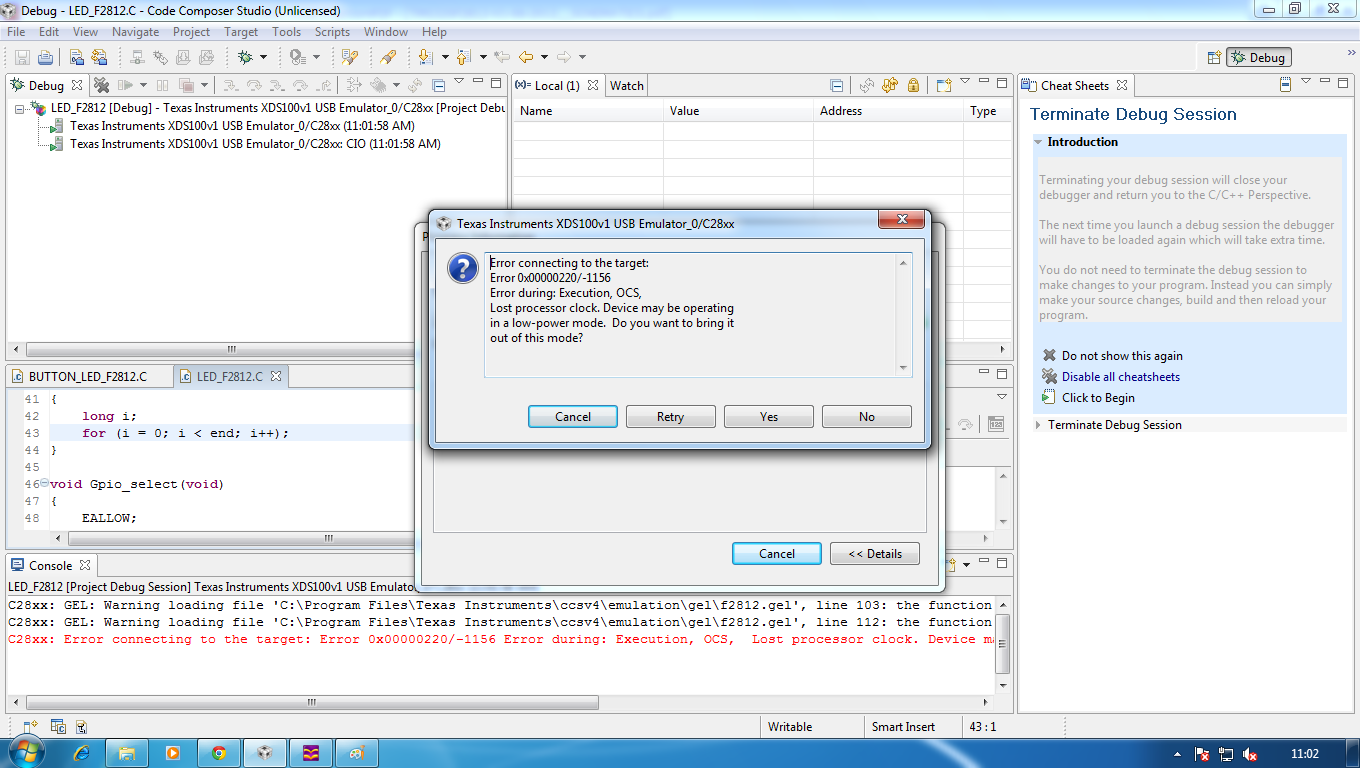The height and width of the screenshot is (768, 1360).
Task: Select the Debug launch icon in the toolbar
Action: pos(243,57)
